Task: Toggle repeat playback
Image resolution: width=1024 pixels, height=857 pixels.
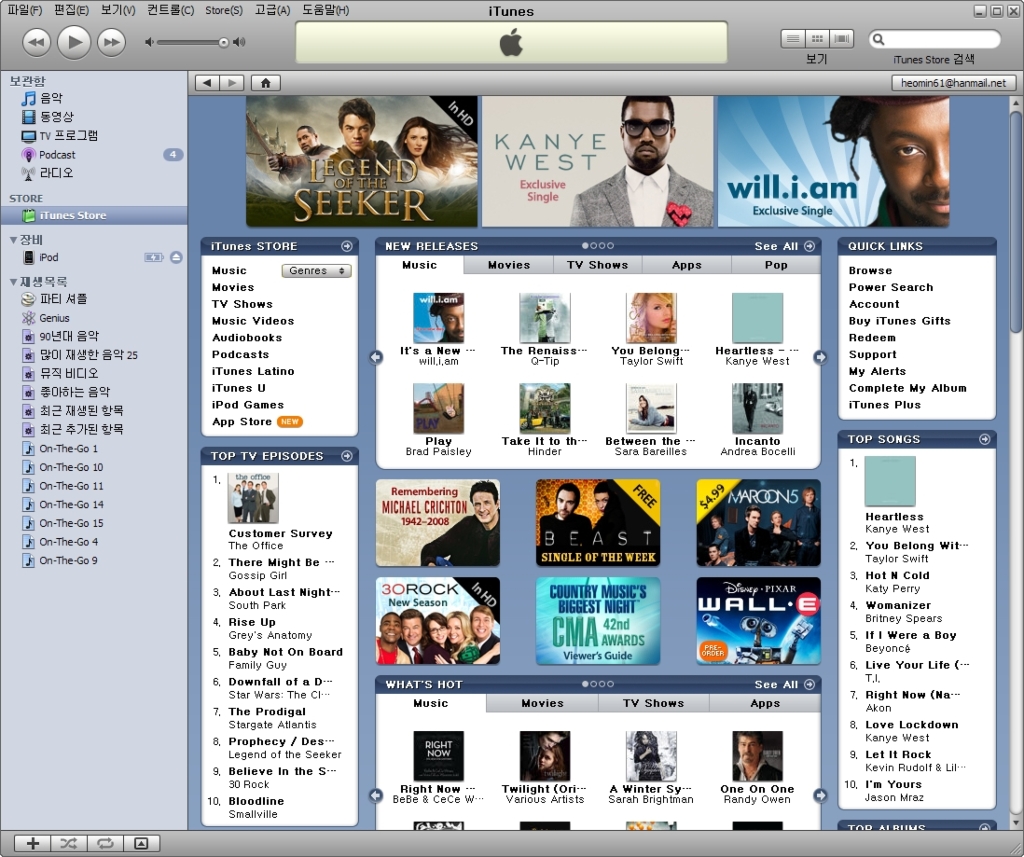Action: [x=105, y=843]
